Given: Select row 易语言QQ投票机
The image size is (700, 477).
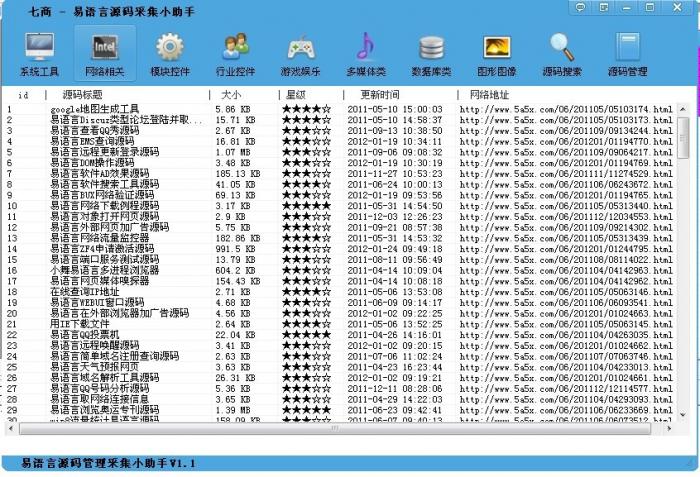Looking at the screenshot, I should tap(339, 335).
